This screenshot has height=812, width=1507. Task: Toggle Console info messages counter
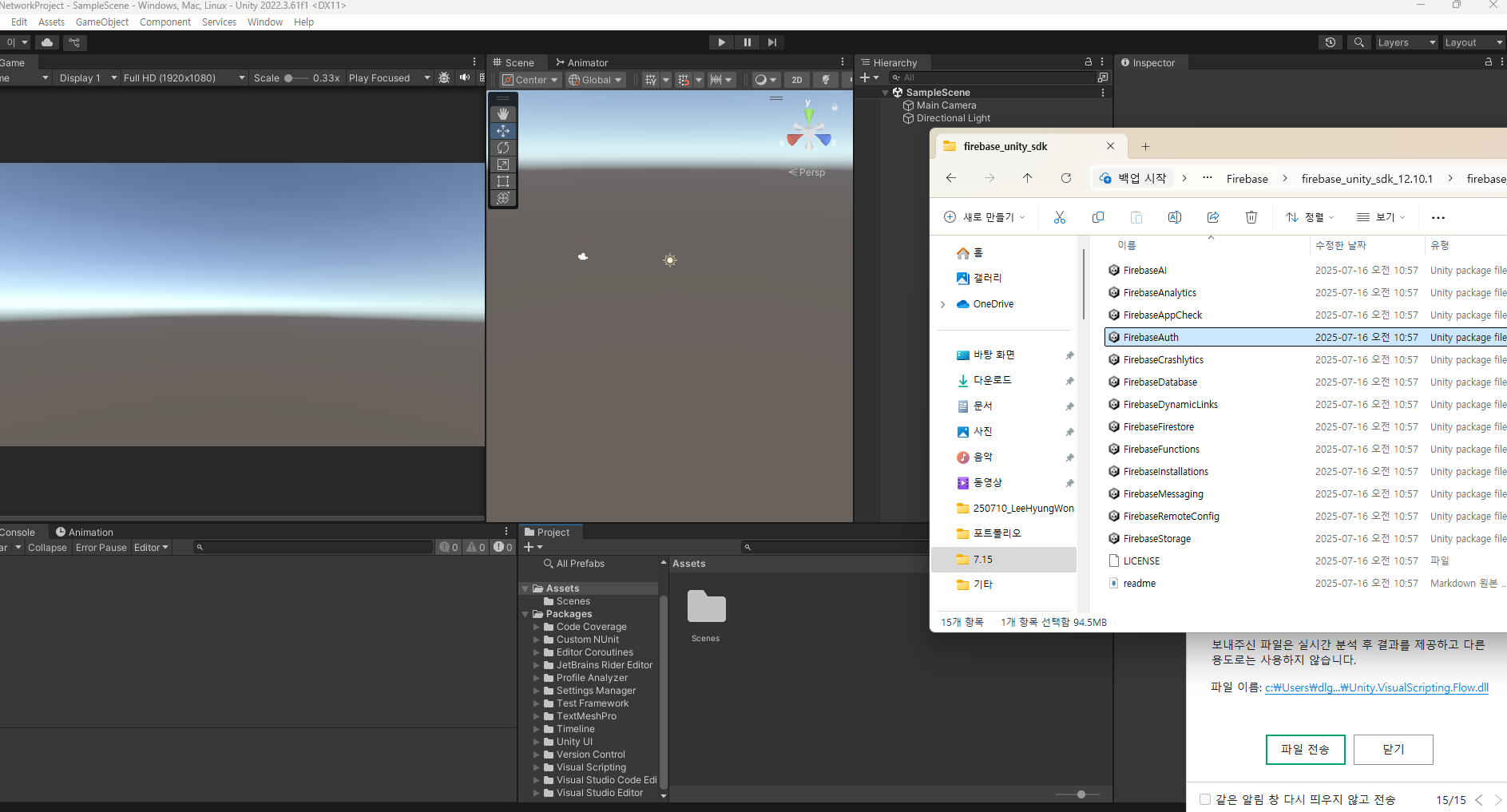(449, 548)
